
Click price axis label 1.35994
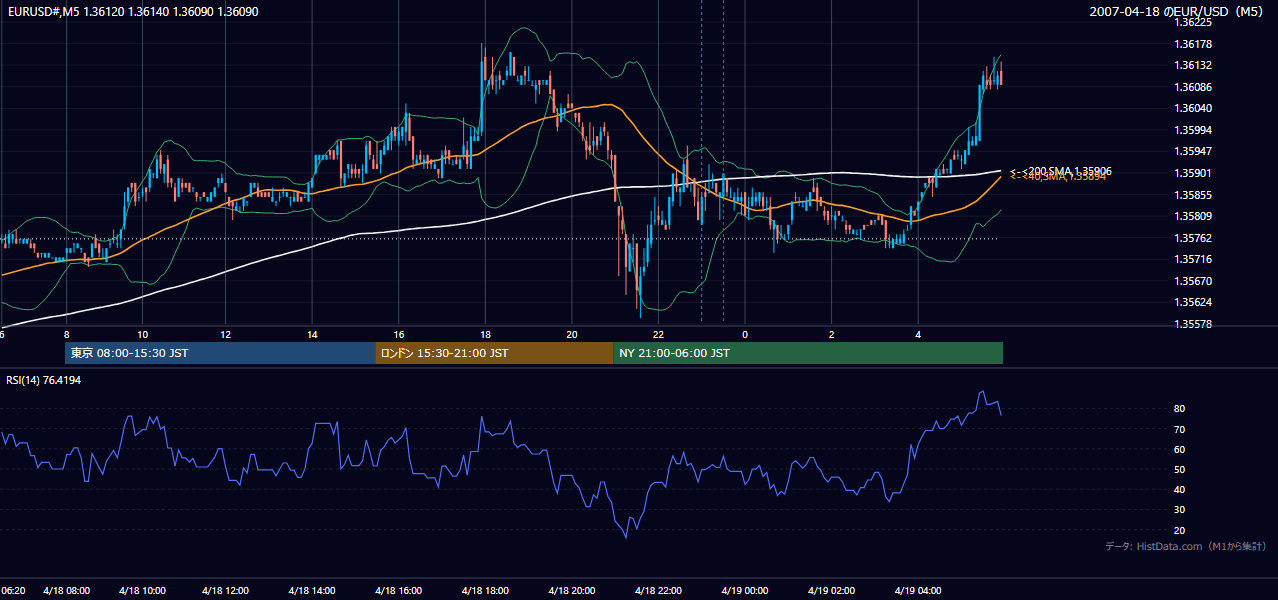pos(1192,130)
